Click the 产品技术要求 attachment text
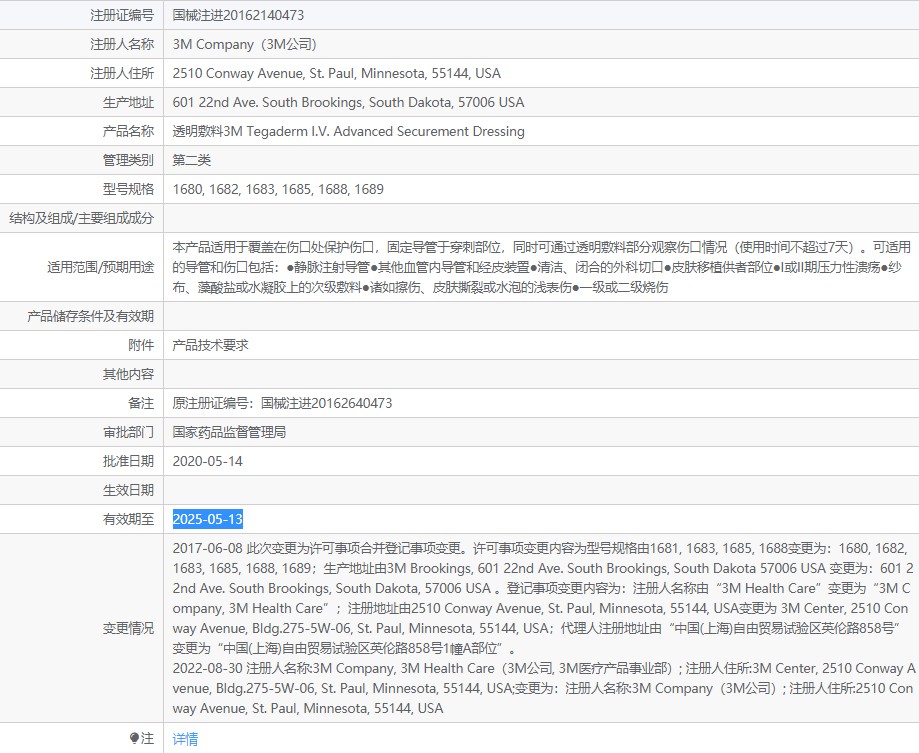919x753 pixels. (x=210, y=345)
